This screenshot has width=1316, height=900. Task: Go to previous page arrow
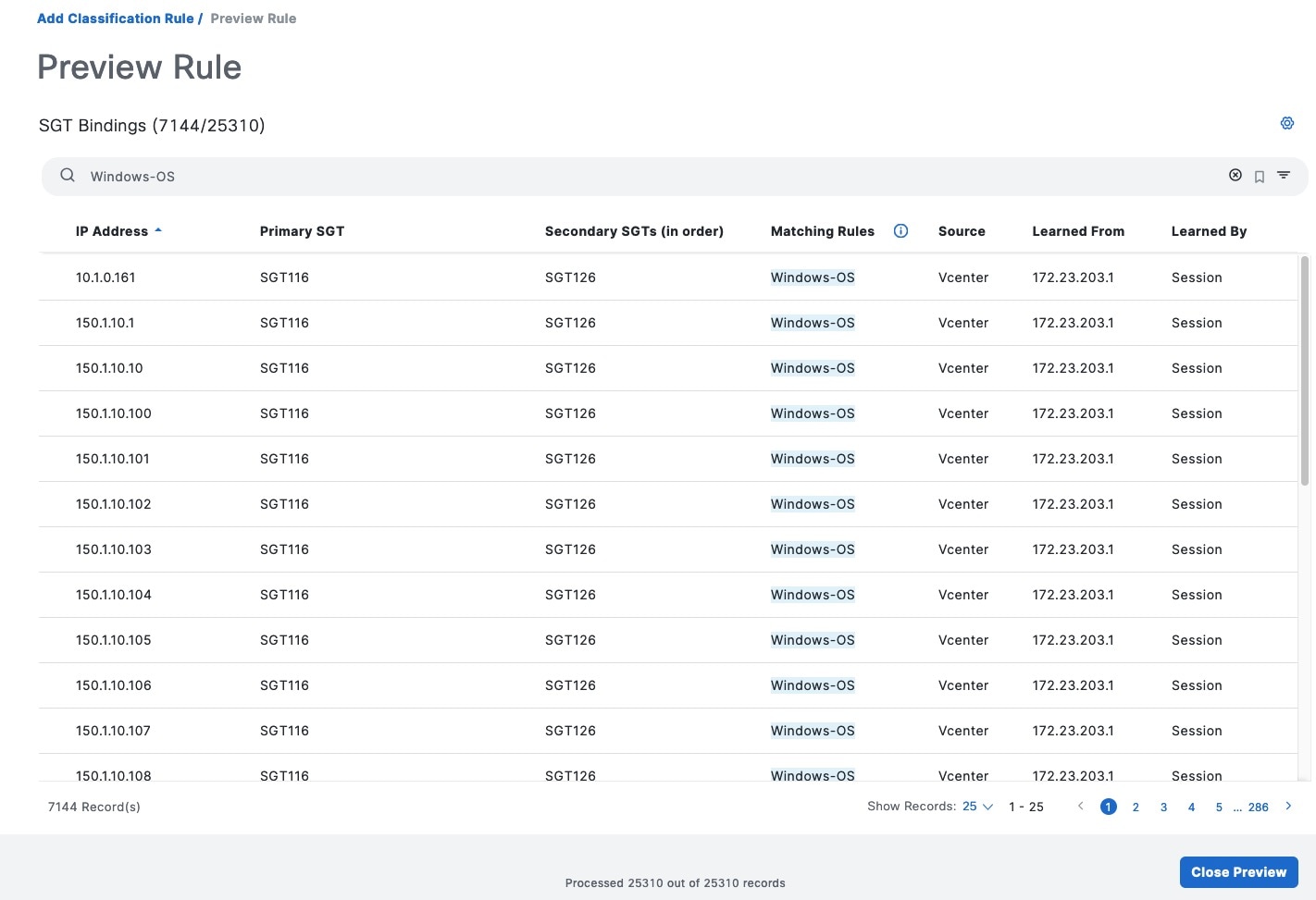[1080, 807]
